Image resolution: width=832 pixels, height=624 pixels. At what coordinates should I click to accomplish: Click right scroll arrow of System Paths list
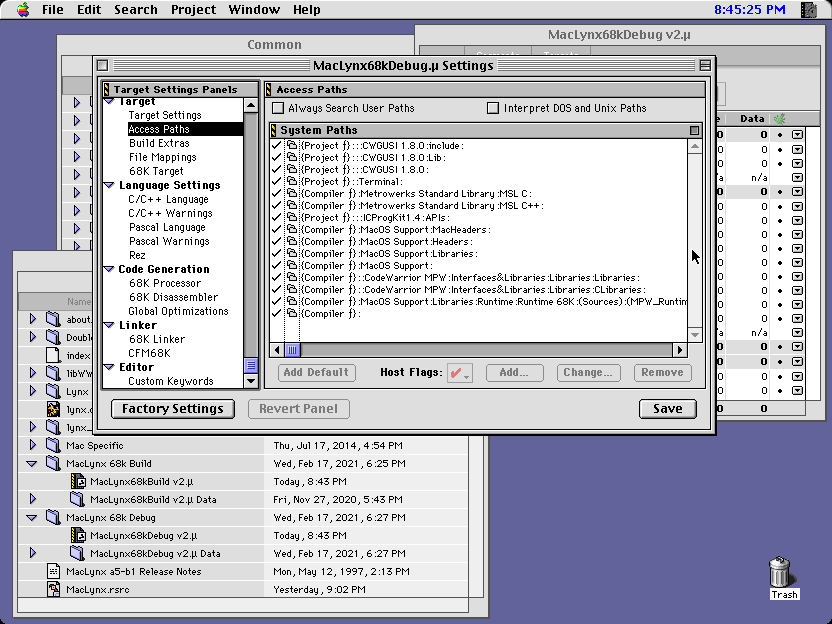click(x=680, y=350)
